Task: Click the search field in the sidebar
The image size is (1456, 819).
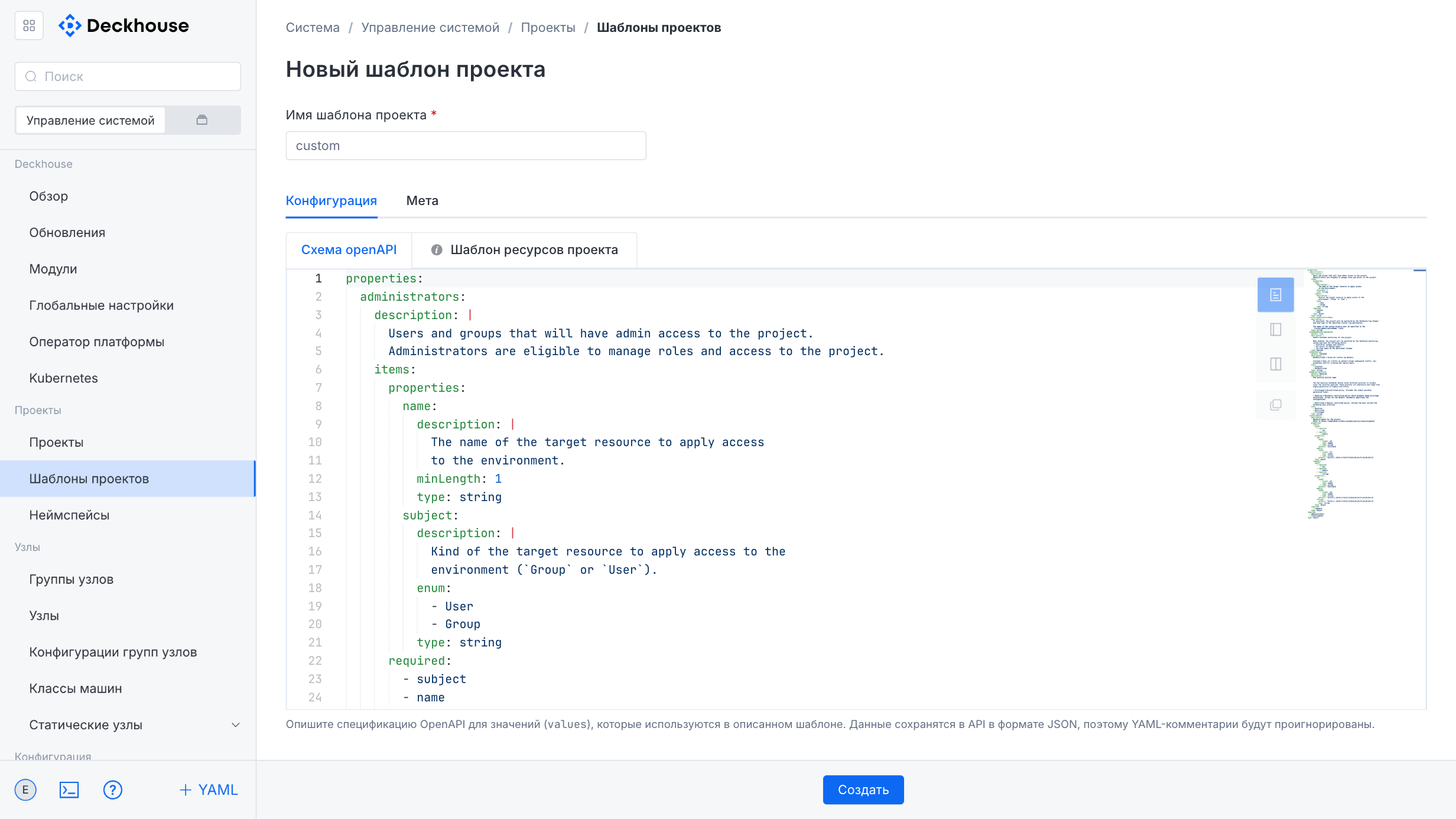Action: click(x=128, y=76)
